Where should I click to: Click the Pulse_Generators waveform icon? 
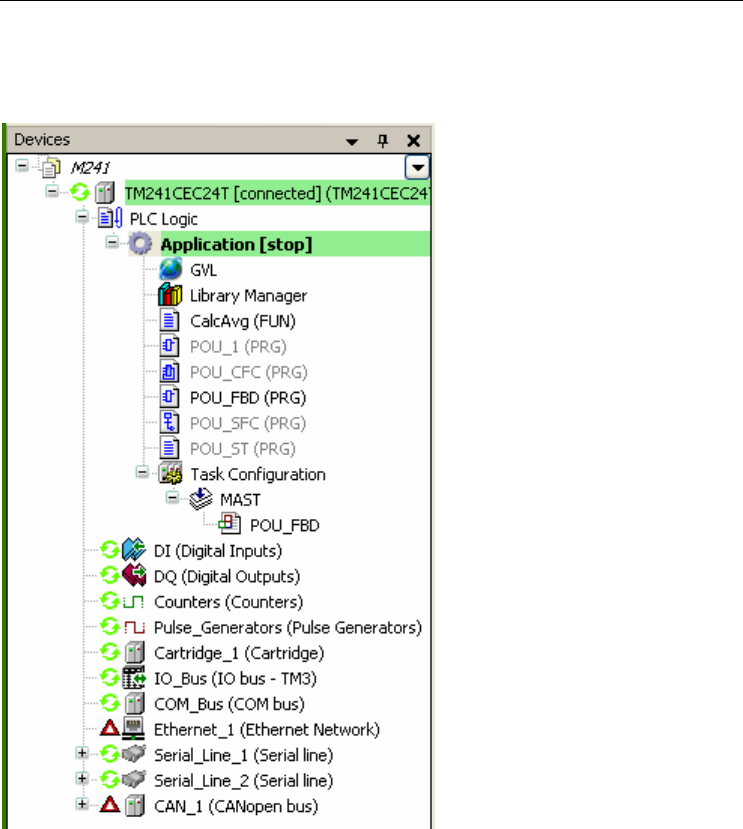(x=134, y=627)
